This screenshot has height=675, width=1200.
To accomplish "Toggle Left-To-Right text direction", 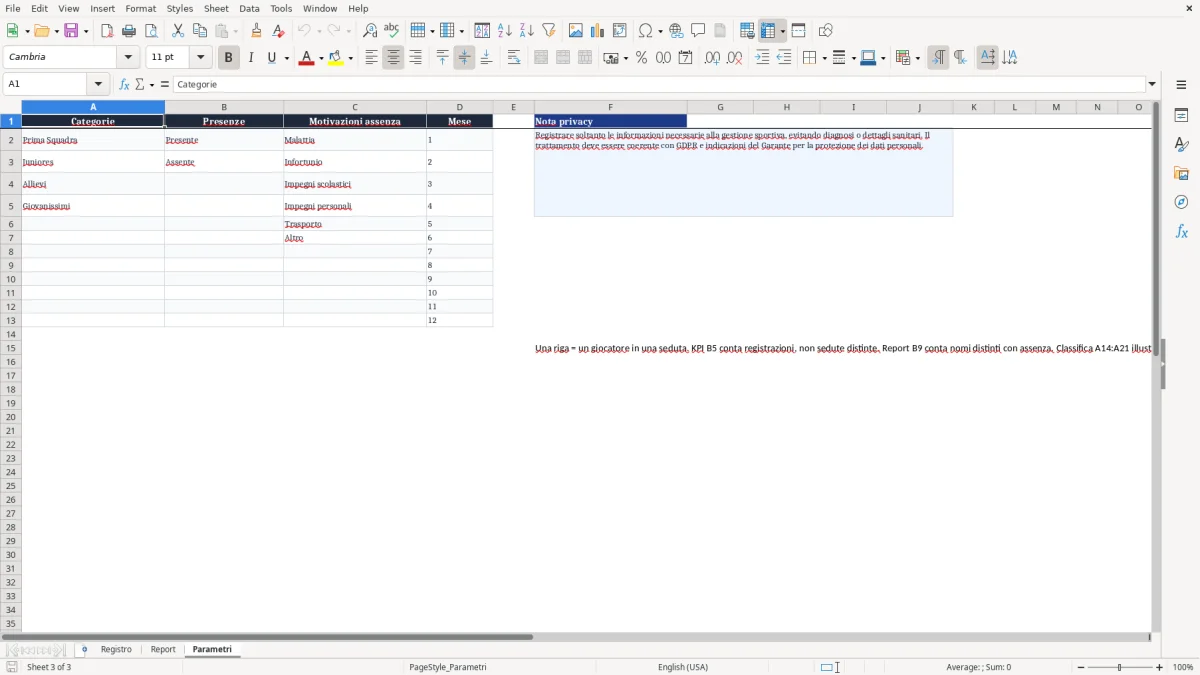I will coord(938,58).
